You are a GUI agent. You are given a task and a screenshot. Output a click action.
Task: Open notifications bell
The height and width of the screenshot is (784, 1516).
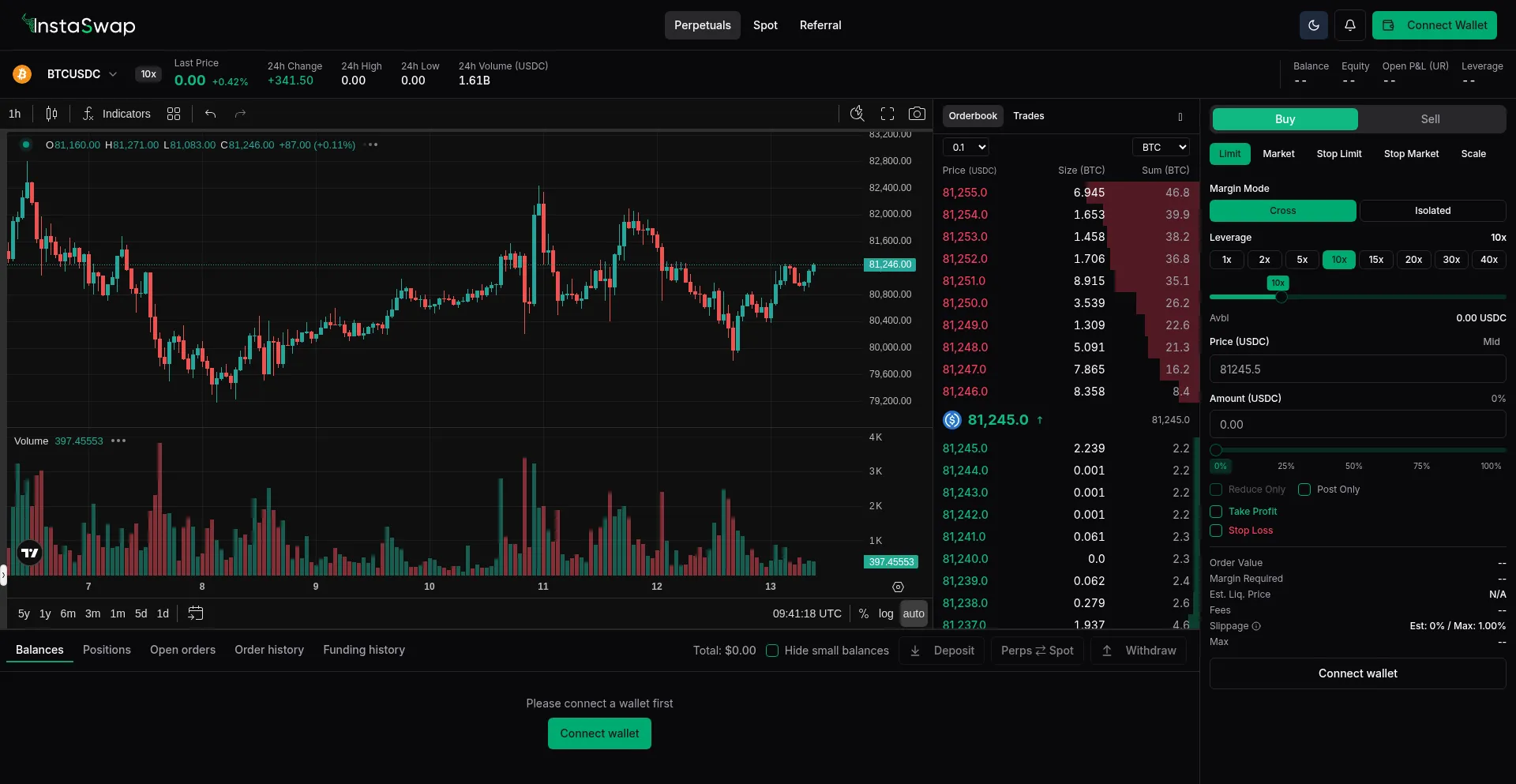(1350, 25)
